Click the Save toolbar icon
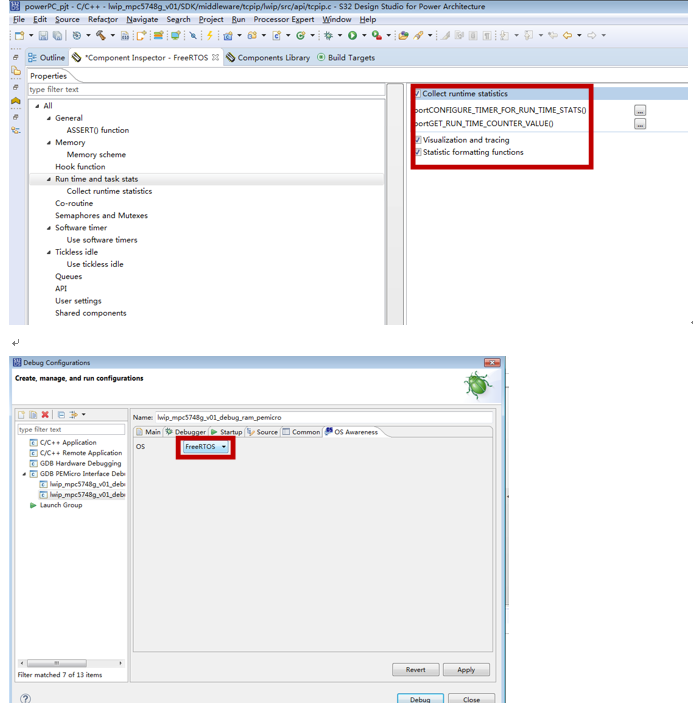 tap(43, 35)
